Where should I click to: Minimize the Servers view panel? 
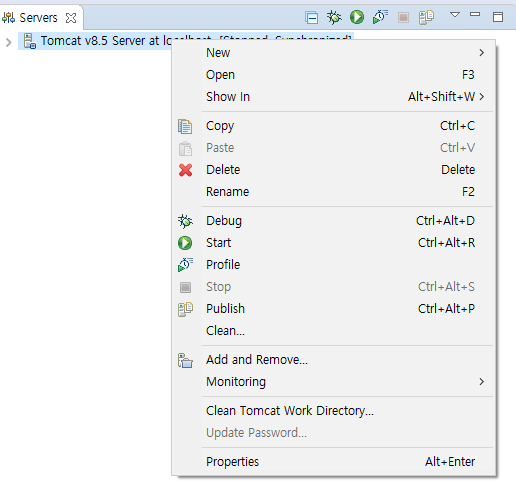[x=475, y=14]
